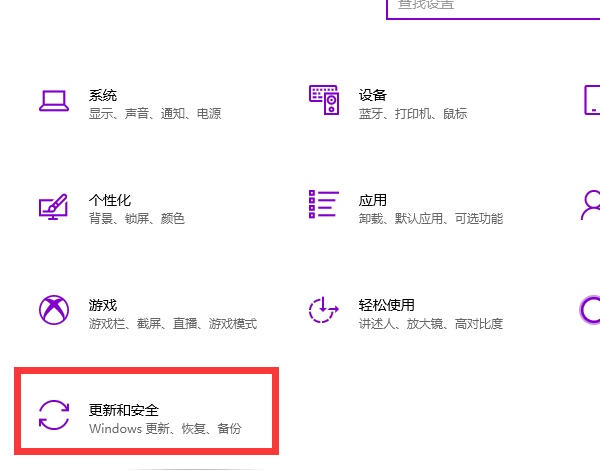Open the 设备 settings title
Viewport: 600px width, 475px height.
tap(373, 95)
